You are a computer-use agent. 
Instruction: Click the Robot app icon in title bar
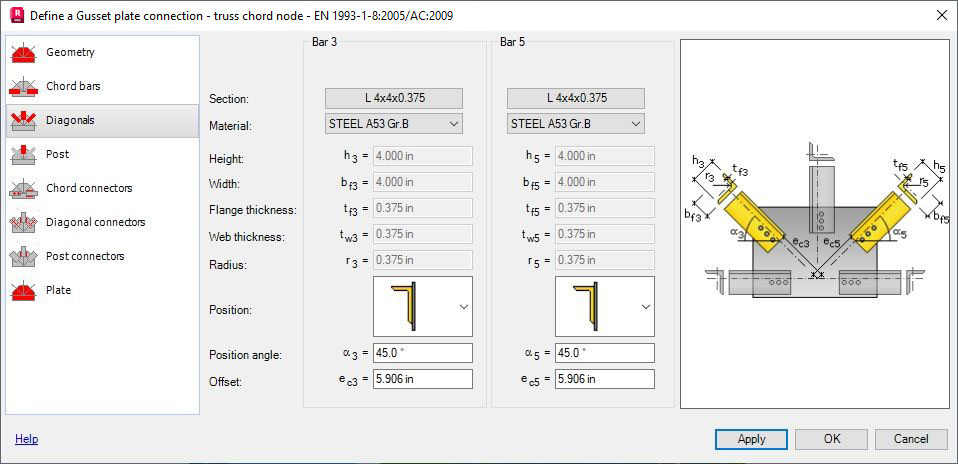pos(18,15)
